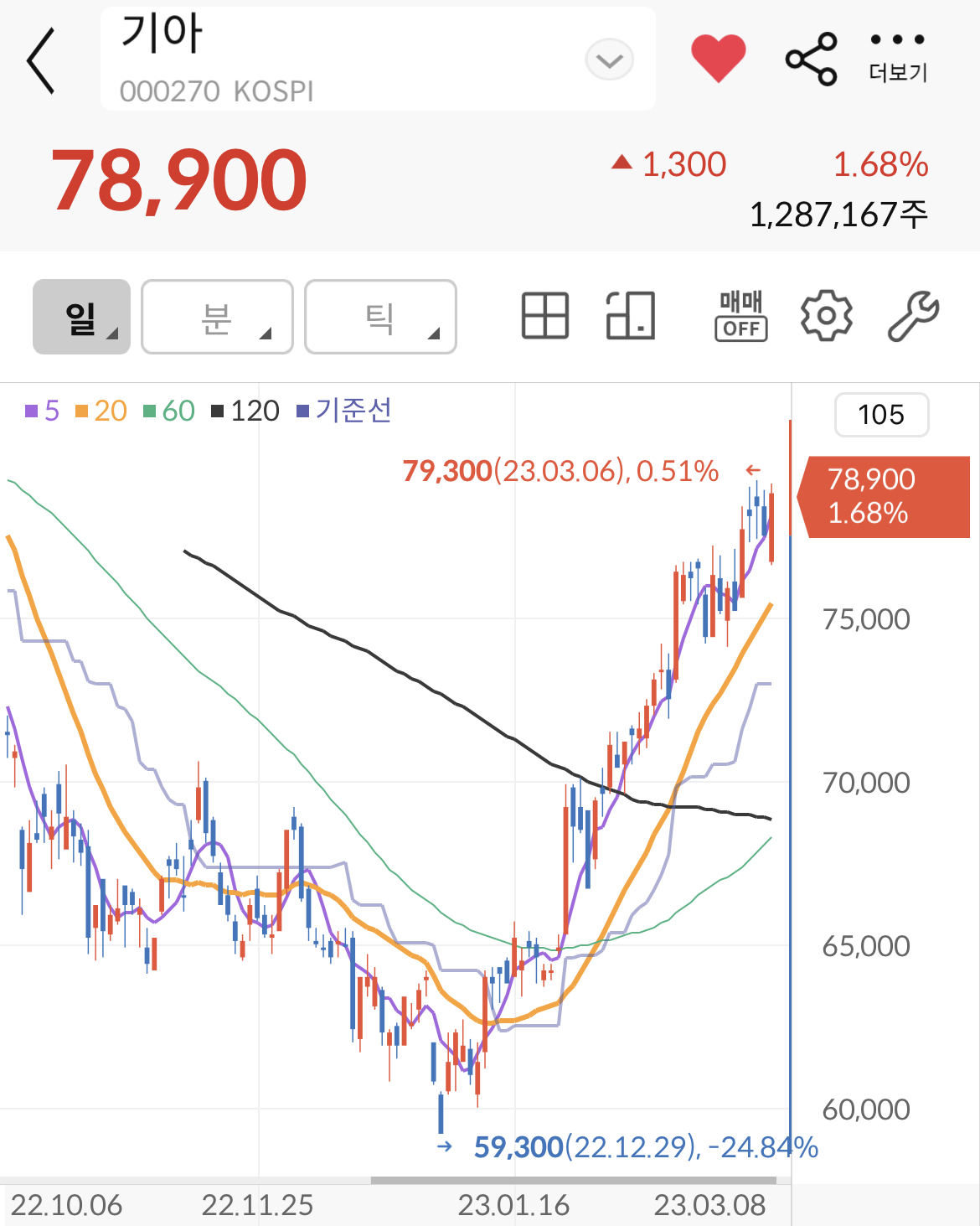The image size is (980, 1226).
Task: Tap the 22.10.06 date axis label
Action: click(66, 1206)
